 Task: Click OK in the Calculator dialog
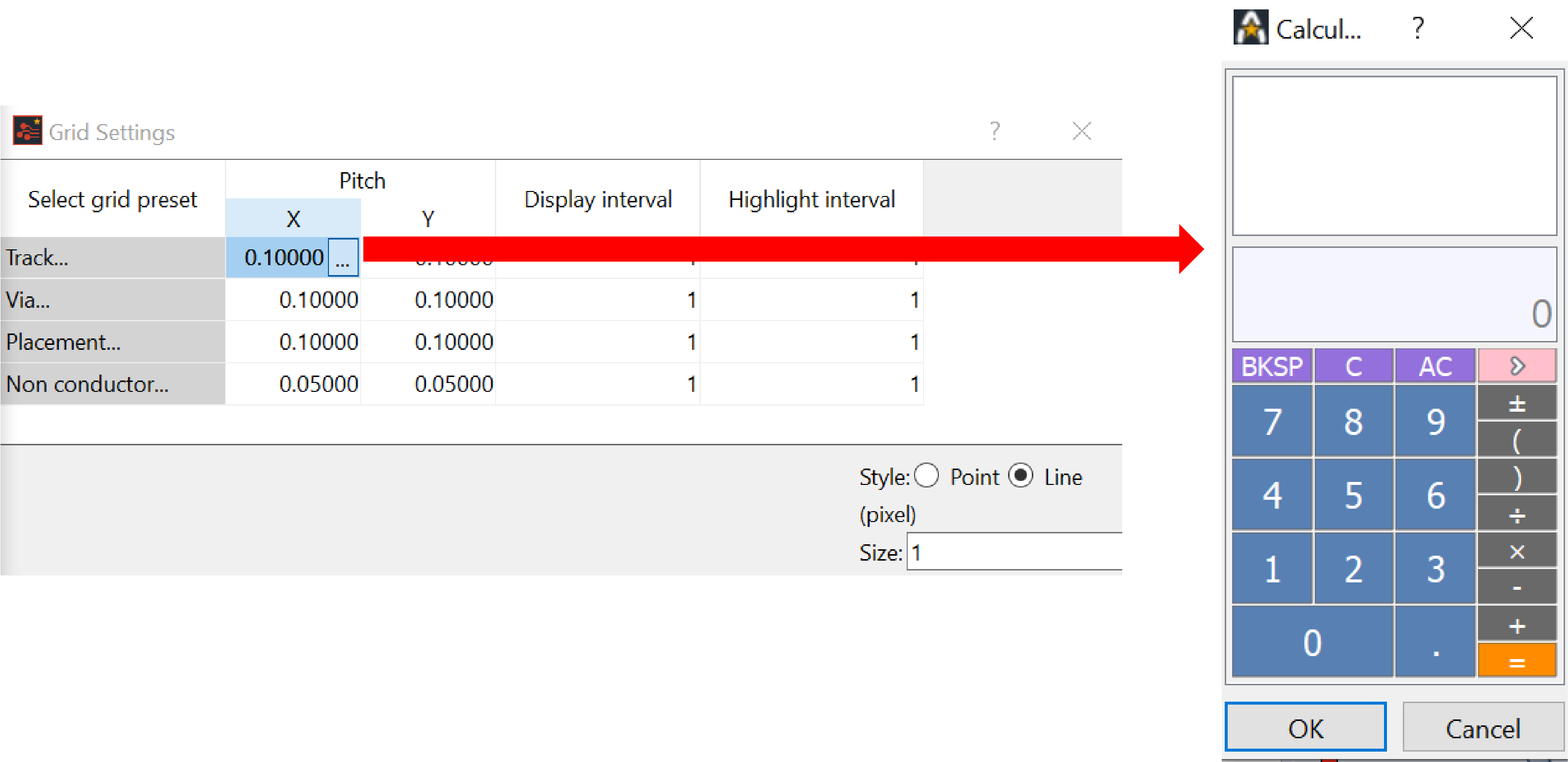(x=1306, y=727)
